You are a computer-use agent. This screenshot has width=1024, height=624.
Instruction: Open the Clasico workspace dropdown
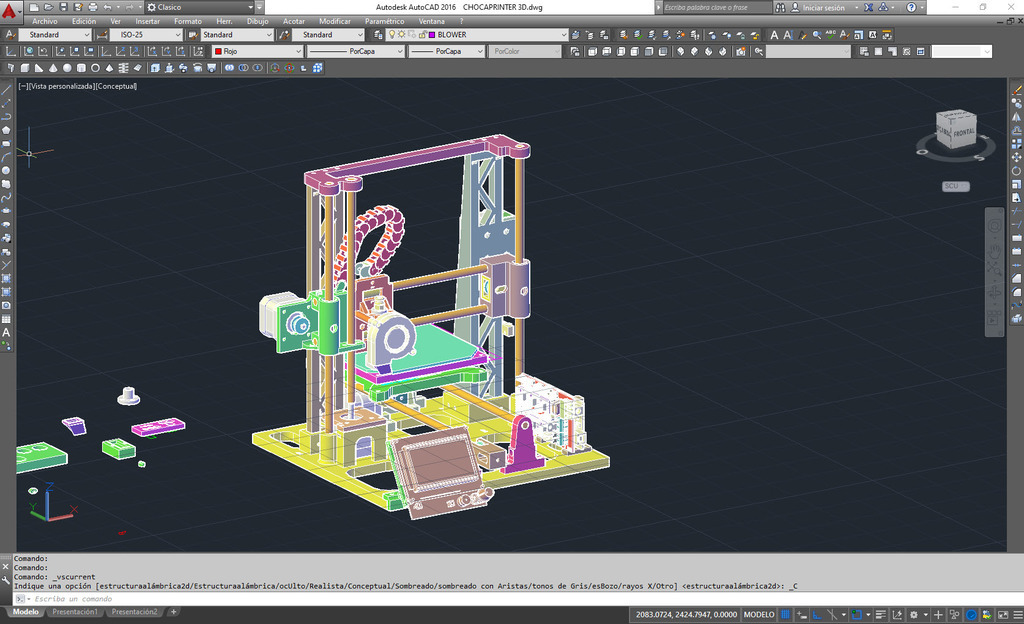[198, 7]
